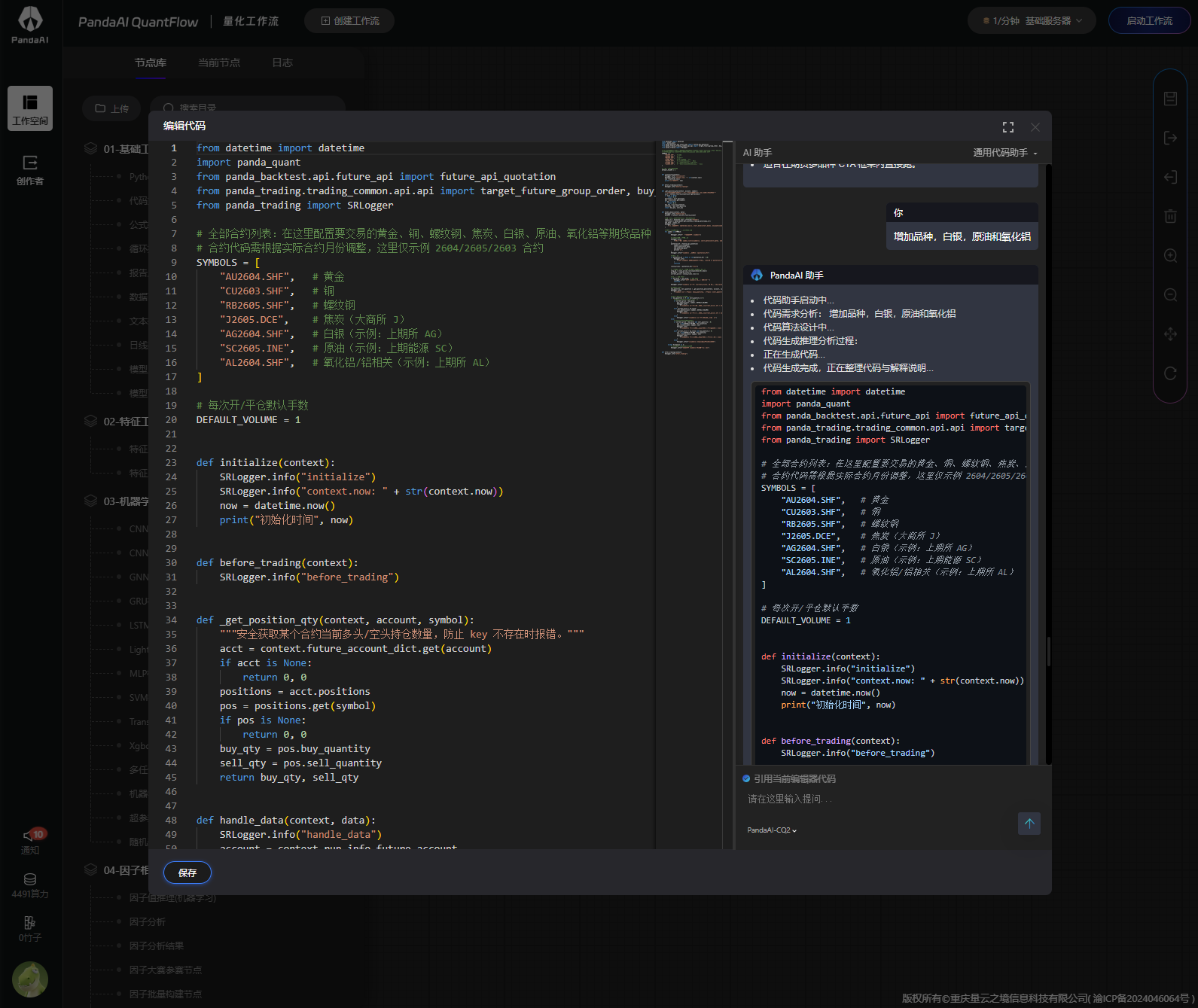The width and height of the screenshot is (1198, 1008).
Task: Click the circular refresh icon in right toolbar
Action: click(x=1170, y=373)
